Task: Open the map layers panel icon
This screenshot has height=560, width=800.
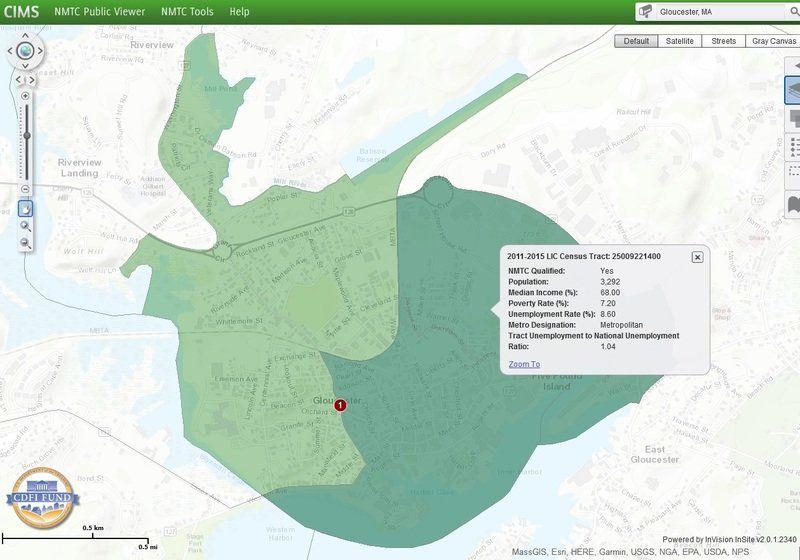Action: coord(793,91)
